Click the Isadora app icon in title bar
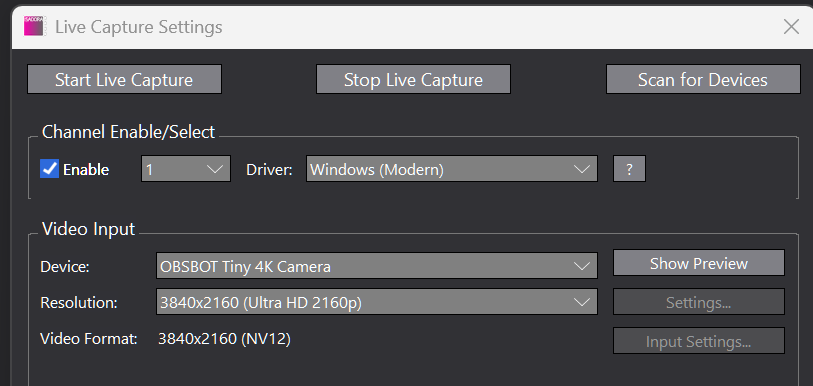 click(x=34, y=26)
